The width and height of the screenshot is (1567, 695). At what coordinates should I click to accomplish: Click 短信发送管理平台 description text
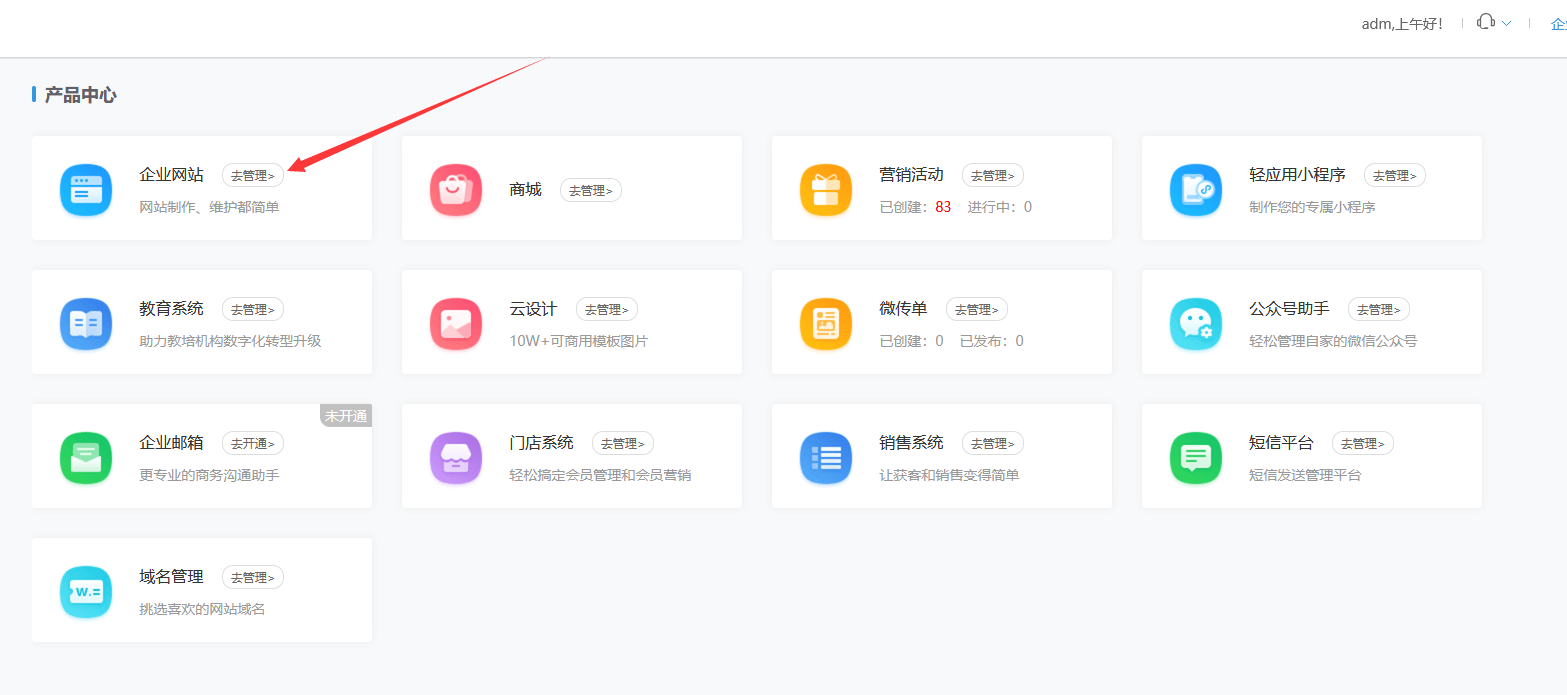click(1305, 475)
